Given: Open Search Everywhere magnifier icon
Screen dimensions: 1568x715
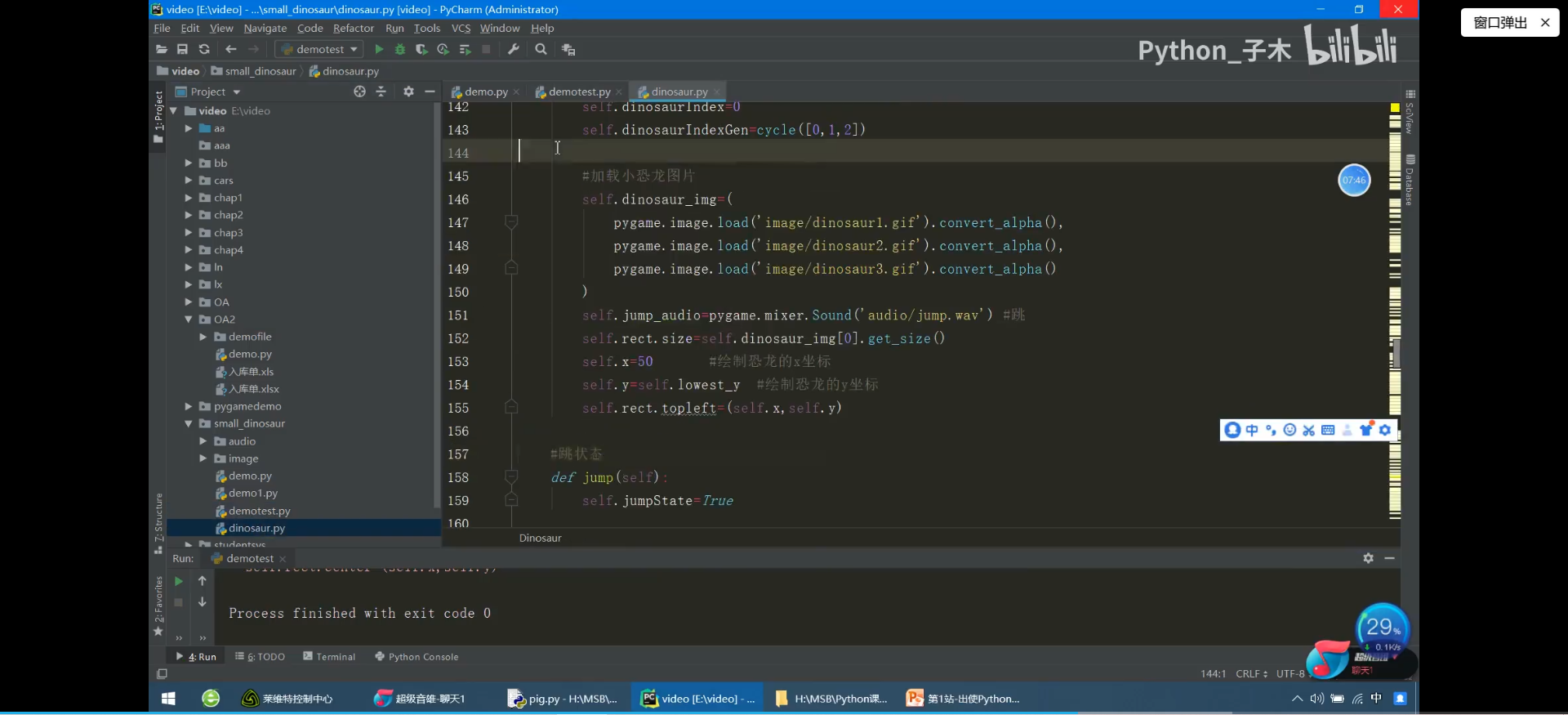Looking at the screenshot, I should pos(541,49).
